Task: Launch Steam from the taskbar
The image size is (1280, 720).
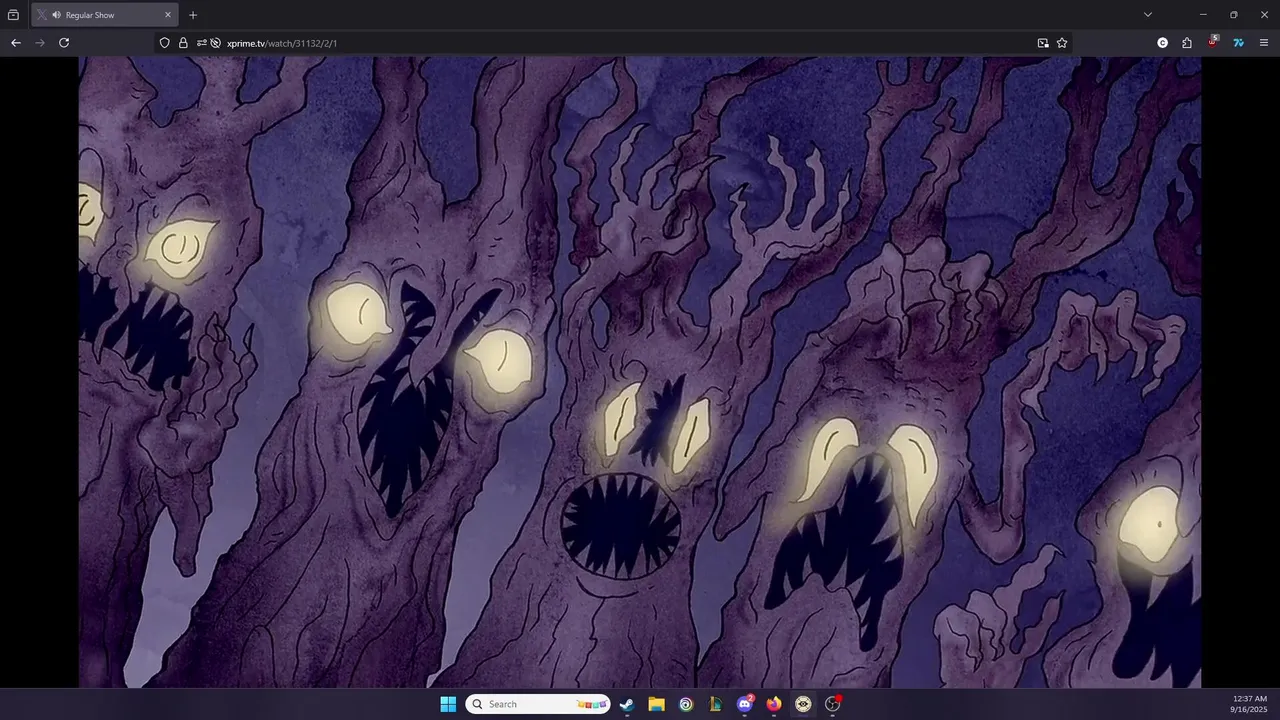Action: click(x=627, y=704)
